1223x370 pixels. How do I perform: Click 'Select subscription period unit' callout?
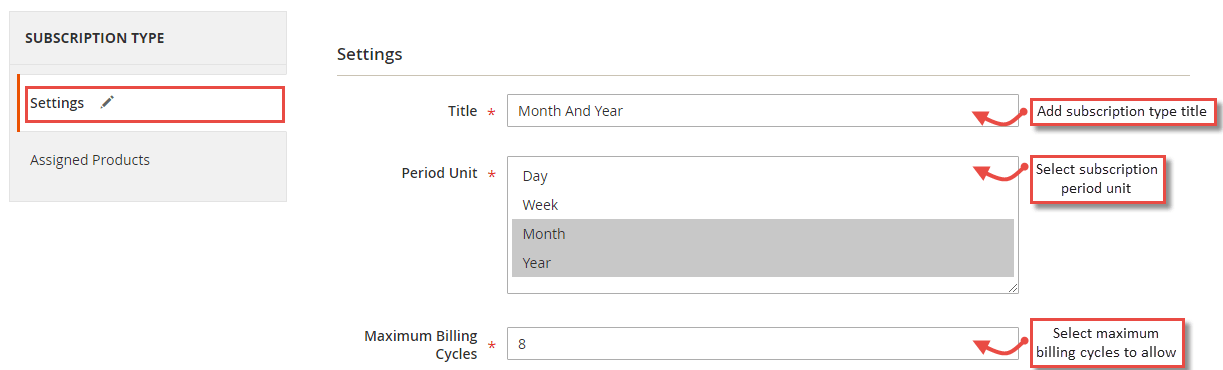point(1097,179)
